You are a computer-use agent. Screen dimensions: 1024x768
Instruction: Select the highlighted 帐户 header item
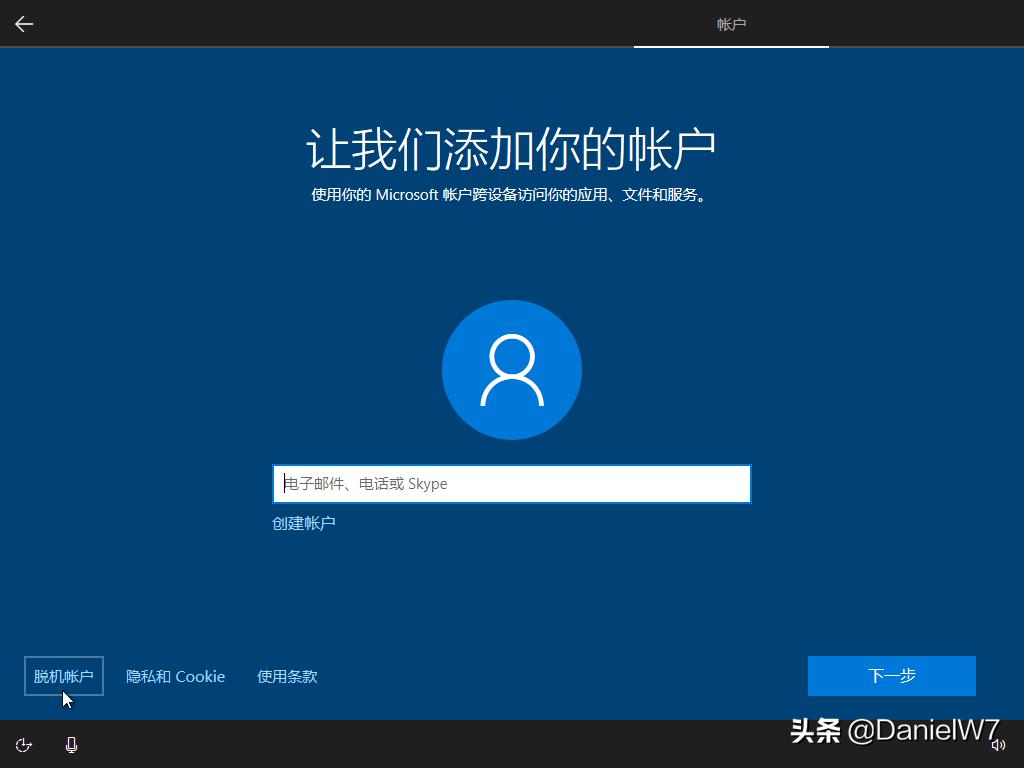click(731, 24)
